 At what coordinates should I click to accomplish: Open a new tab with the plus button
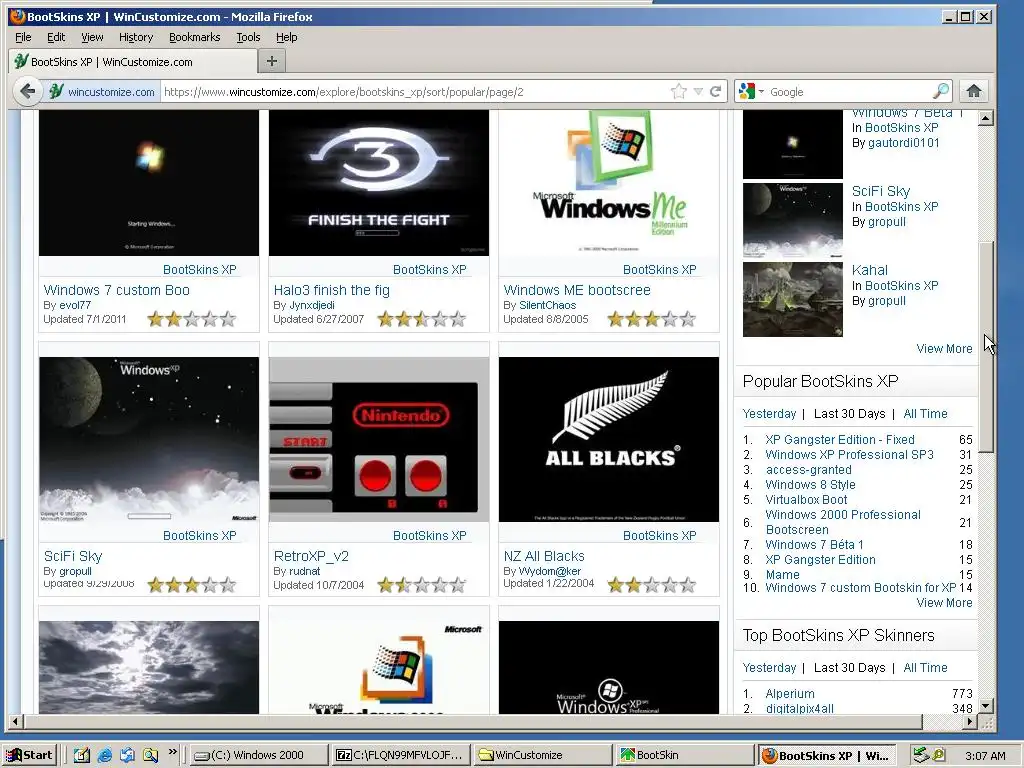[x=272, y=61]
